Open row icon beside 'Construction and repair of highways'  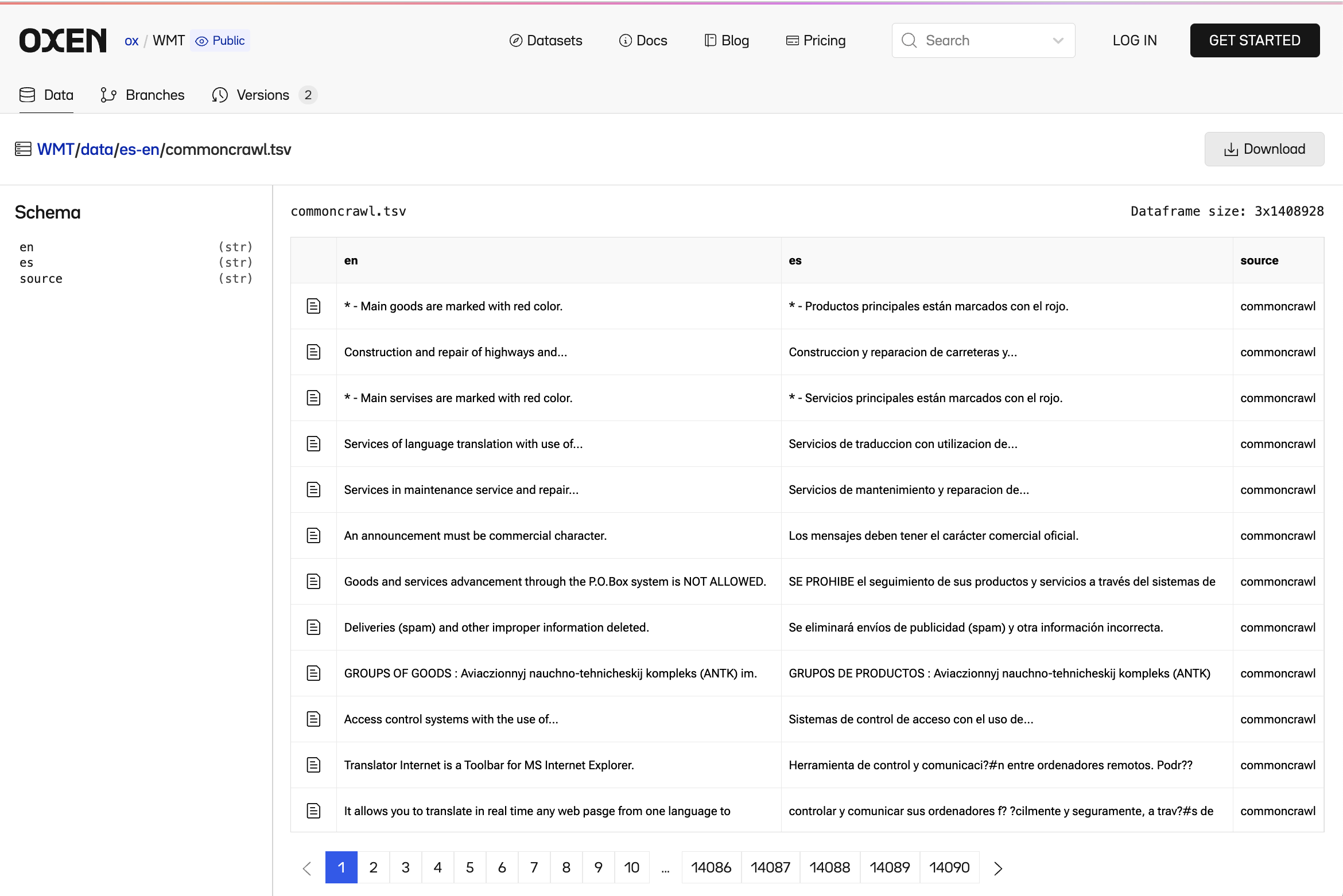click(x=313, y=352)
